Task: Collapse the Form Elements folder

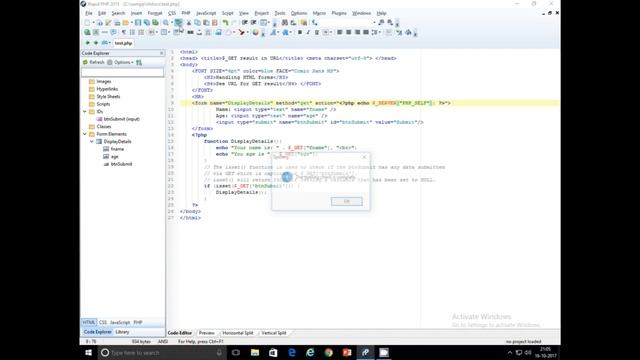Action: (85, 134)
